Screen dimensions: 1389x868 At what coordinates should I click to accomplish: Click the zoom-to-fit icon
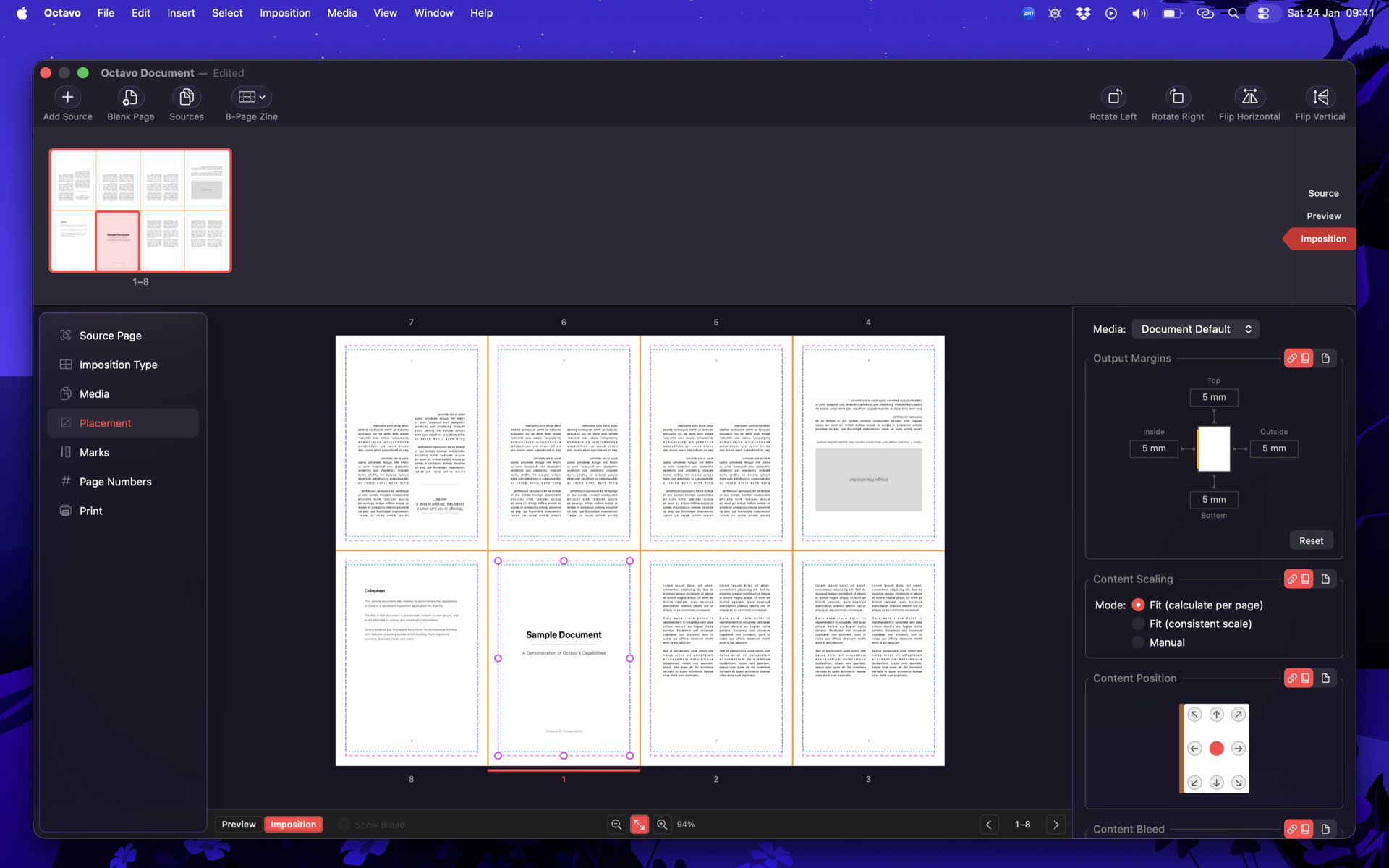click(640, 825)
